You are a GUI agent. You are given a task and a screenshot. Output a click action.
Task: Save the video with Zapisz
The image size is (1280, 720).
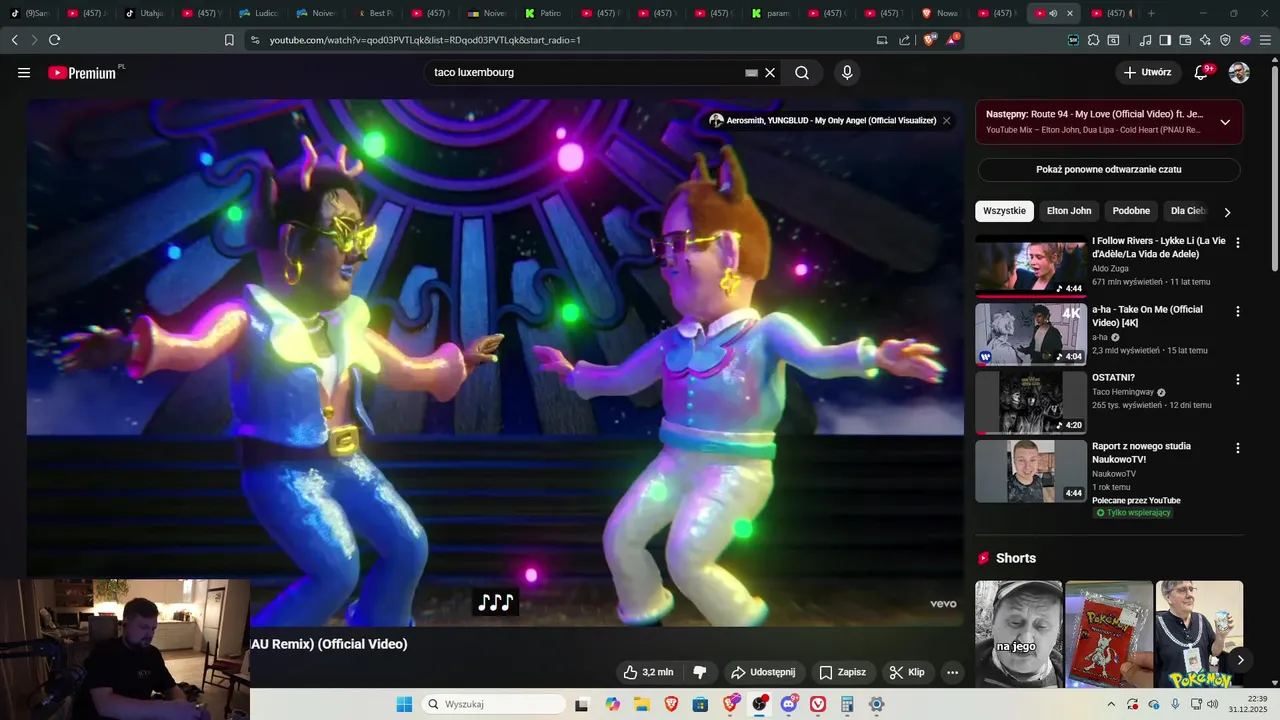coord(842,672)
